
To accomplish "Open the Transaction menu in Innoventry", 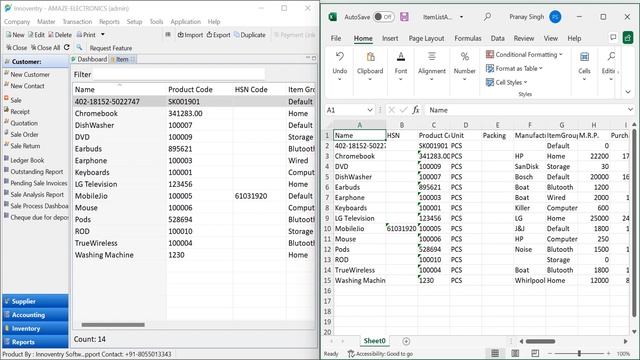I will pyautogui.click(x=77, y=22).
